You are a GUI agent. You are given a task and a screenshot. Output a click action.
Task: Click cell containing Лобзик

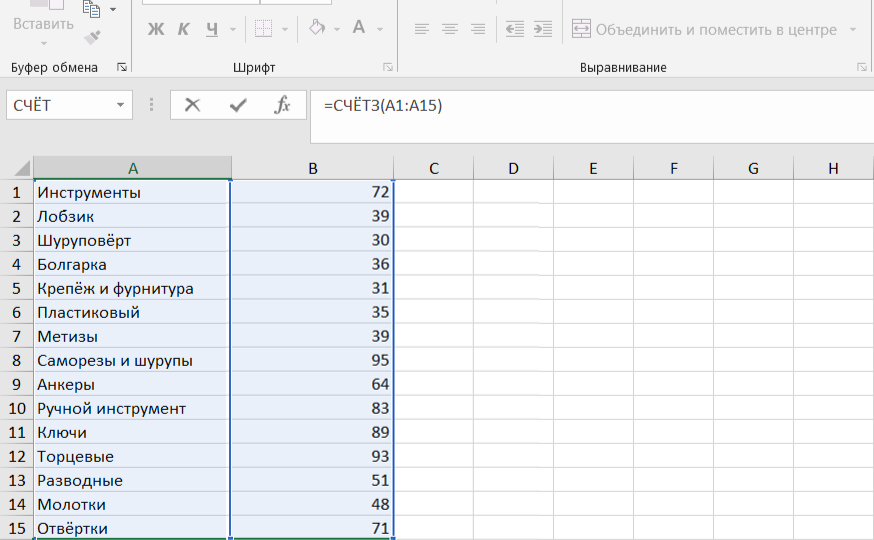133,216
